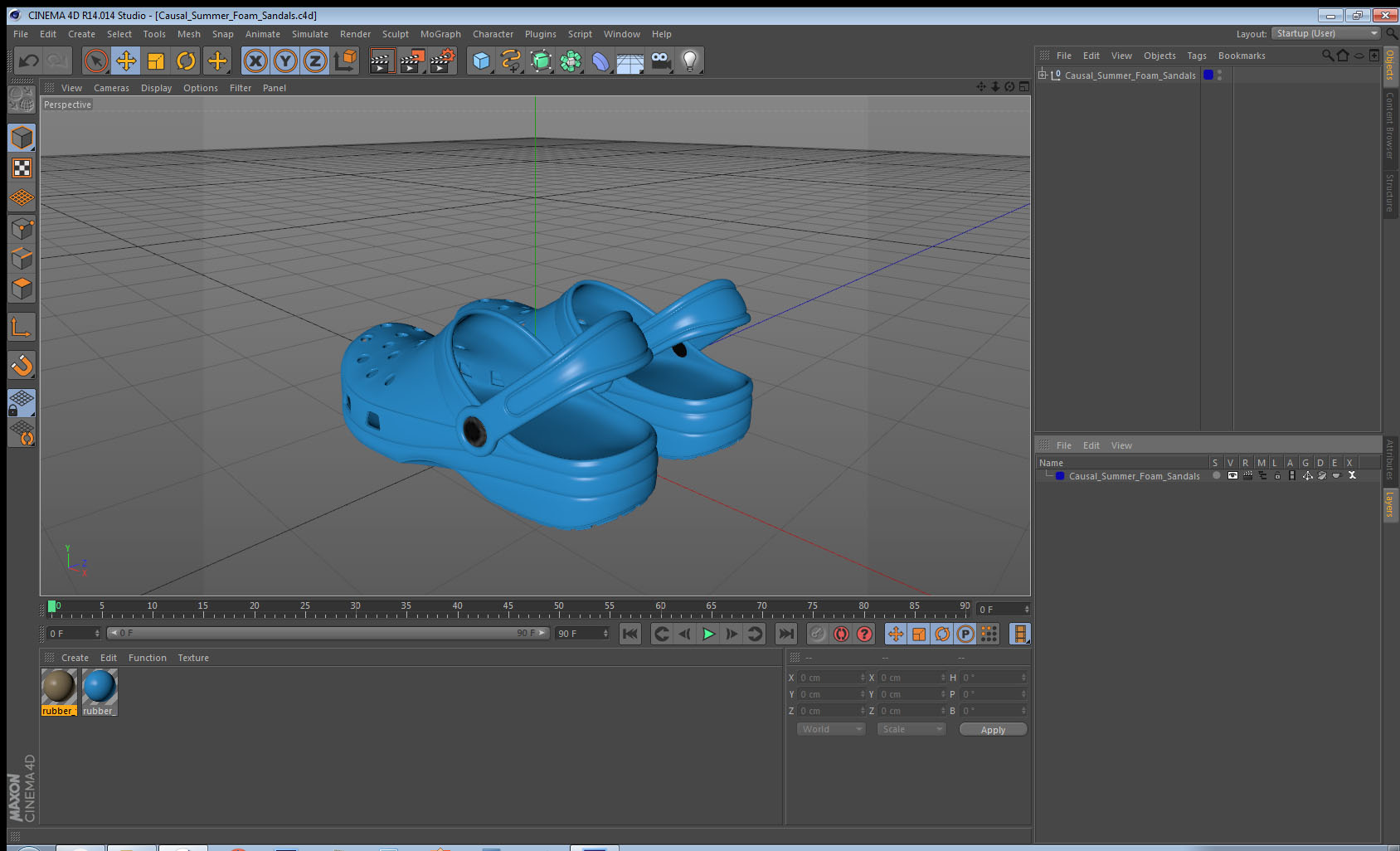Enable Polygons mode in left sidebar
Viewport: 1400px width, 851px height.
coord(22,289)
